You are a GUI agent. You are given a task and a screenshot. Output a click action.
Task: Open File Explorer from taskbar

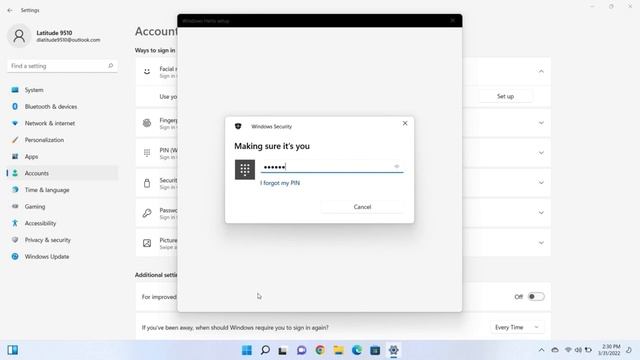click(x=338, y=350)
